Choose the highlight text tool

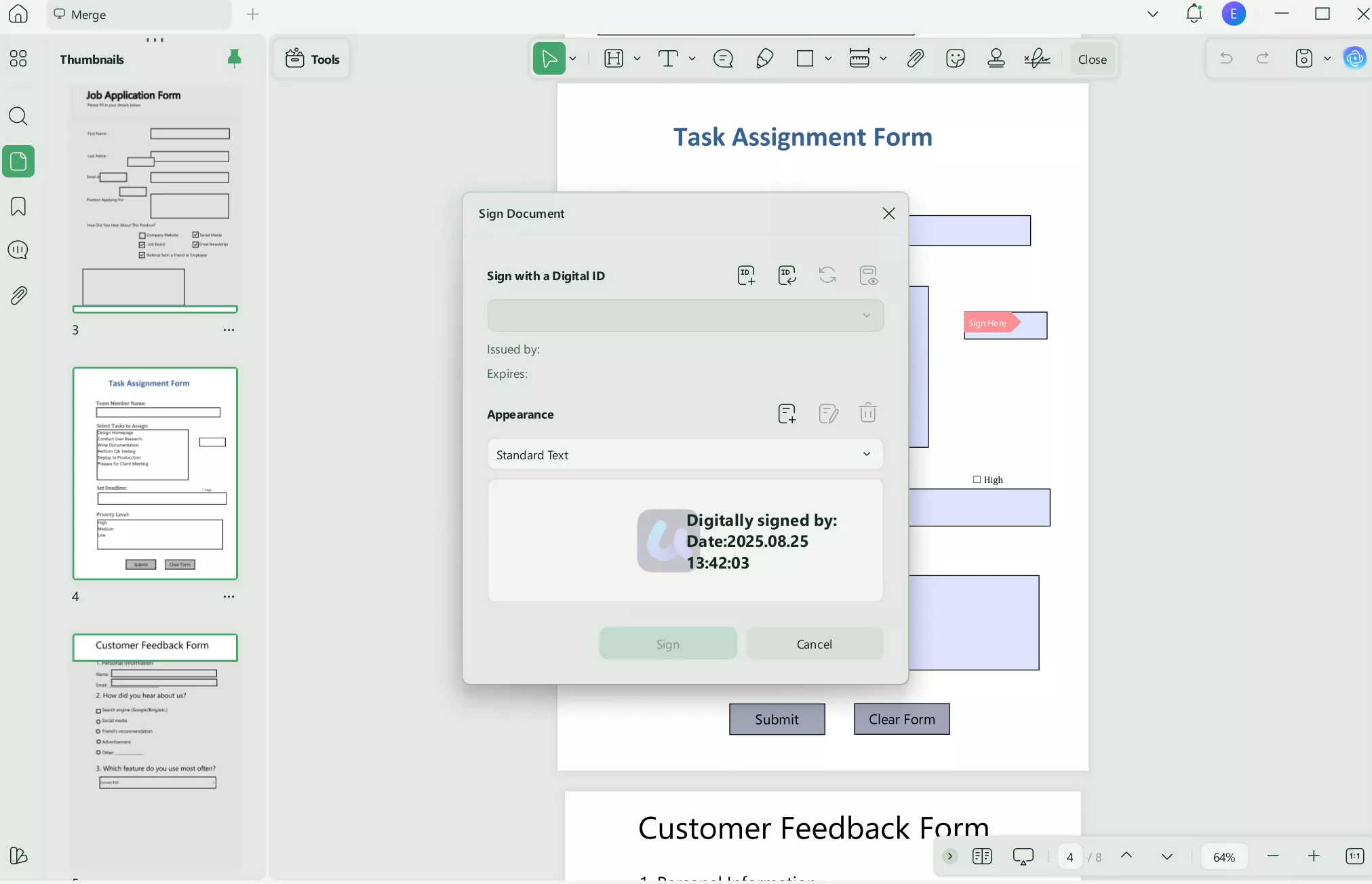614,59
